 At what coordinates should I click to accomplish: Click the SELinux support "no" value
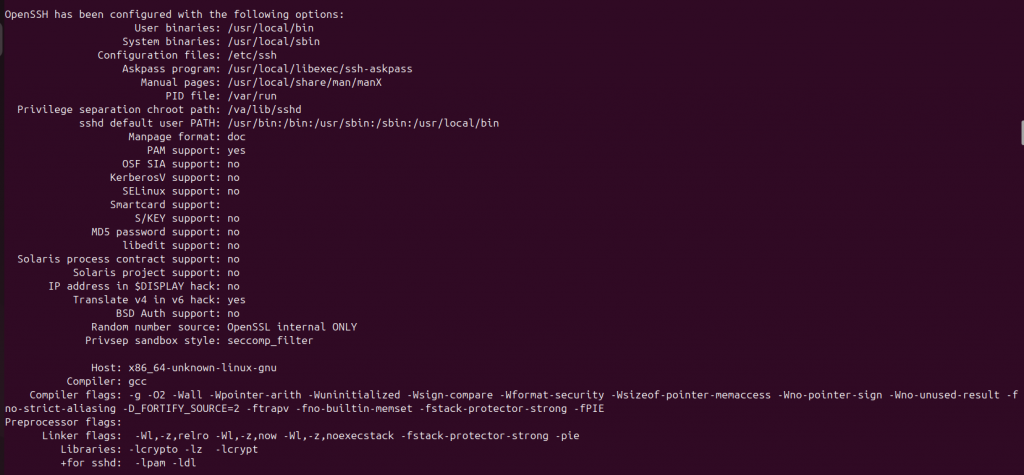[234, 190]
